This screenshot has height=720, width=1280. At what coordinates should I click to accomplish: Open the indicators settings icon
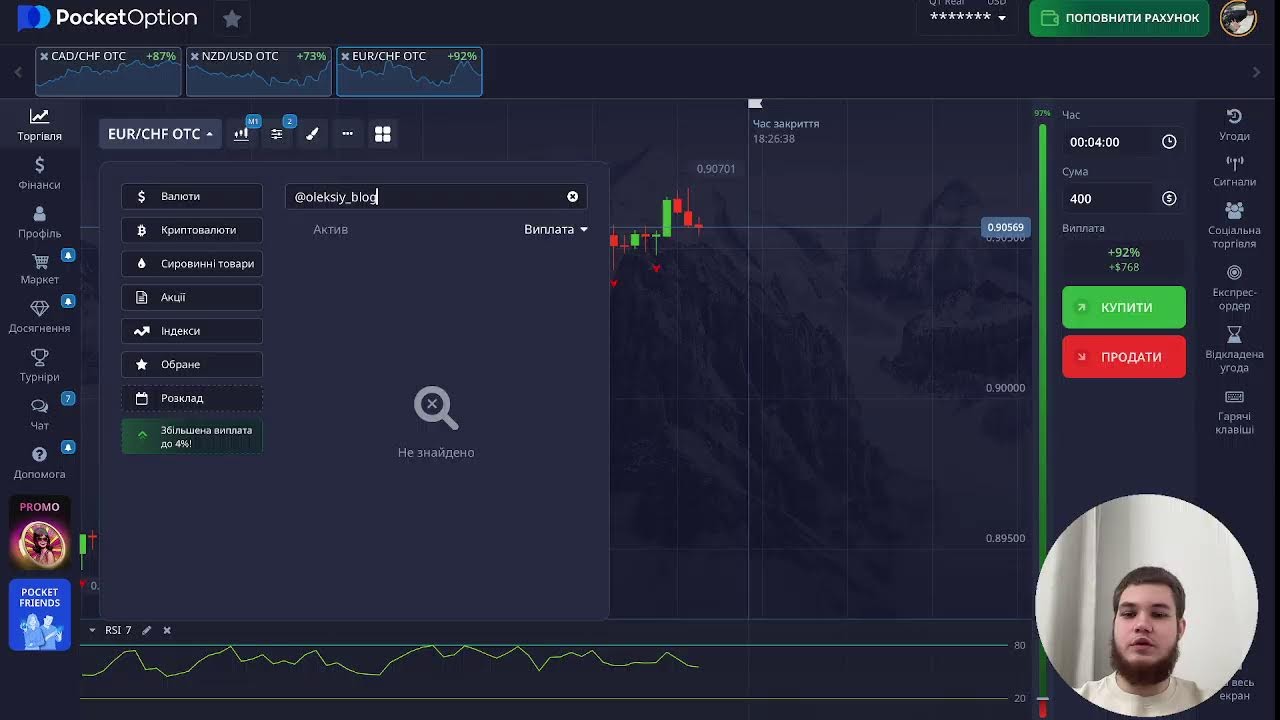click(x=277, y=134)
